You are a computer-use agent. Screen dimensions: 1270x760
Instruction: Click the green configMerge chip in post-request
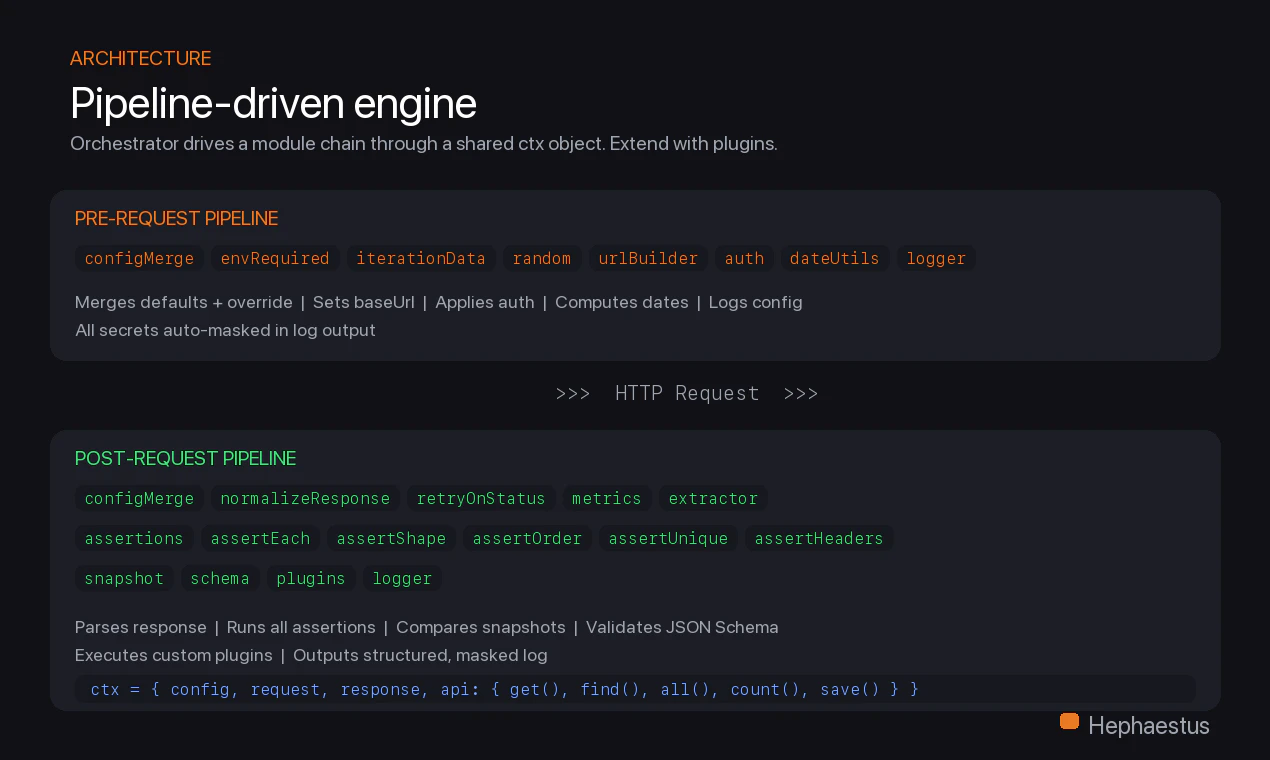coord(140,498)
